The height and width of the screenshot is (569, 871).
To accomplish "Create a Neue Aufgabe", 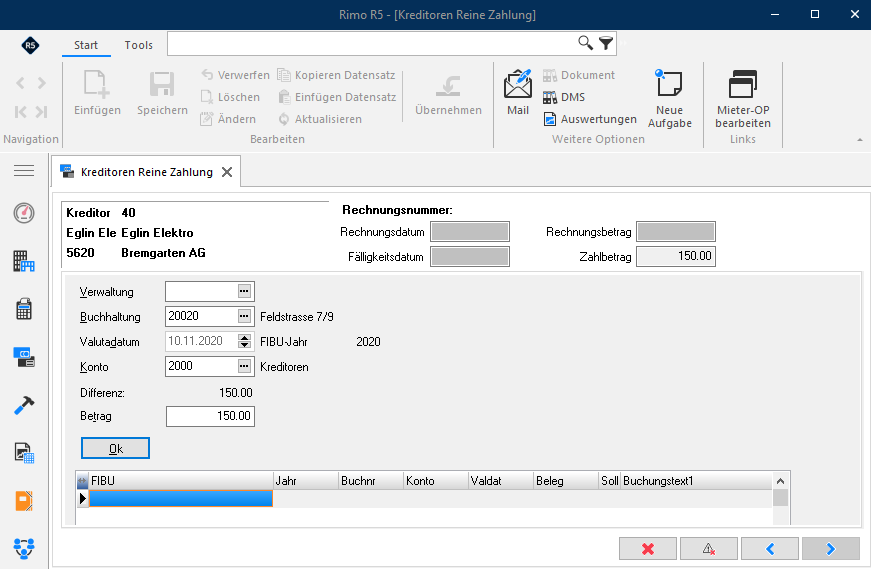I will click(669, 99).
